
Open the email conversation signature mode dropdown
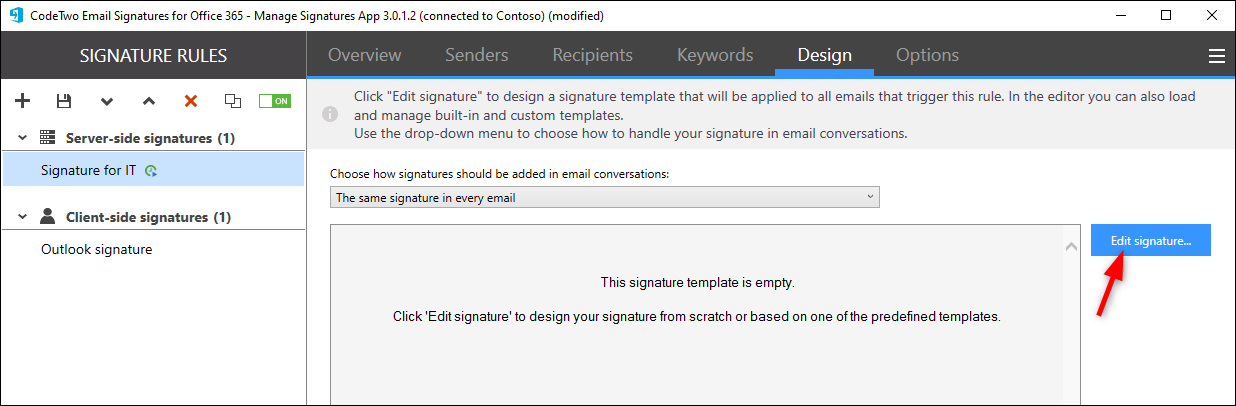(x=605, y=198)
